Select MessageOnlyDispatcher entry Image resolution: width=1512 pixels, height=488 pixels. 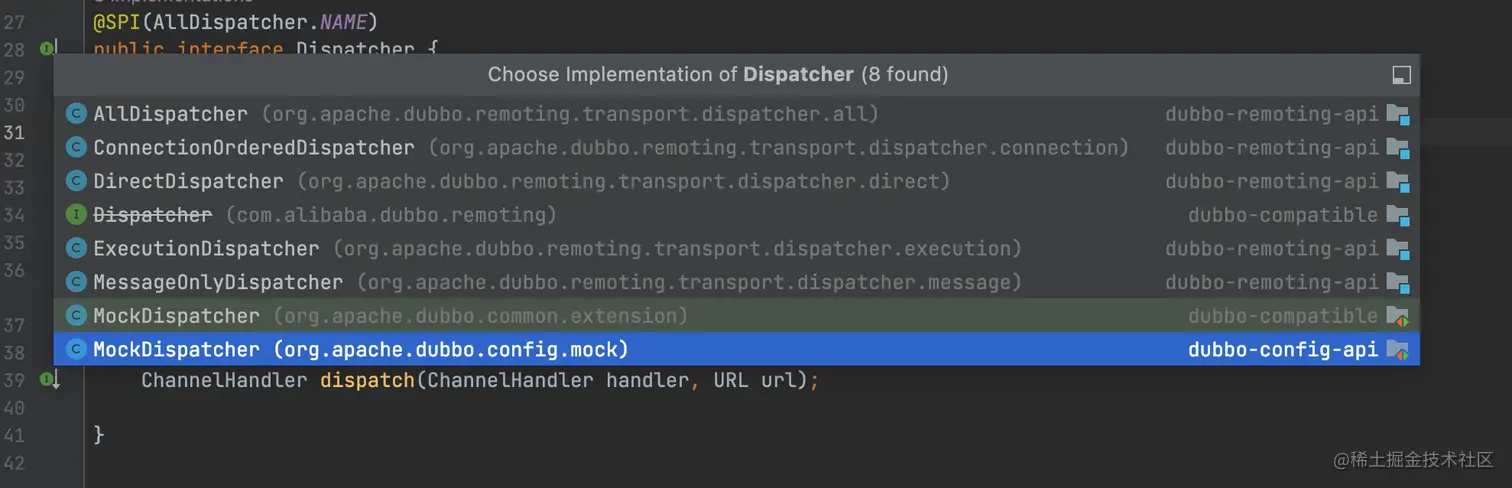click(x=736, y=282)
